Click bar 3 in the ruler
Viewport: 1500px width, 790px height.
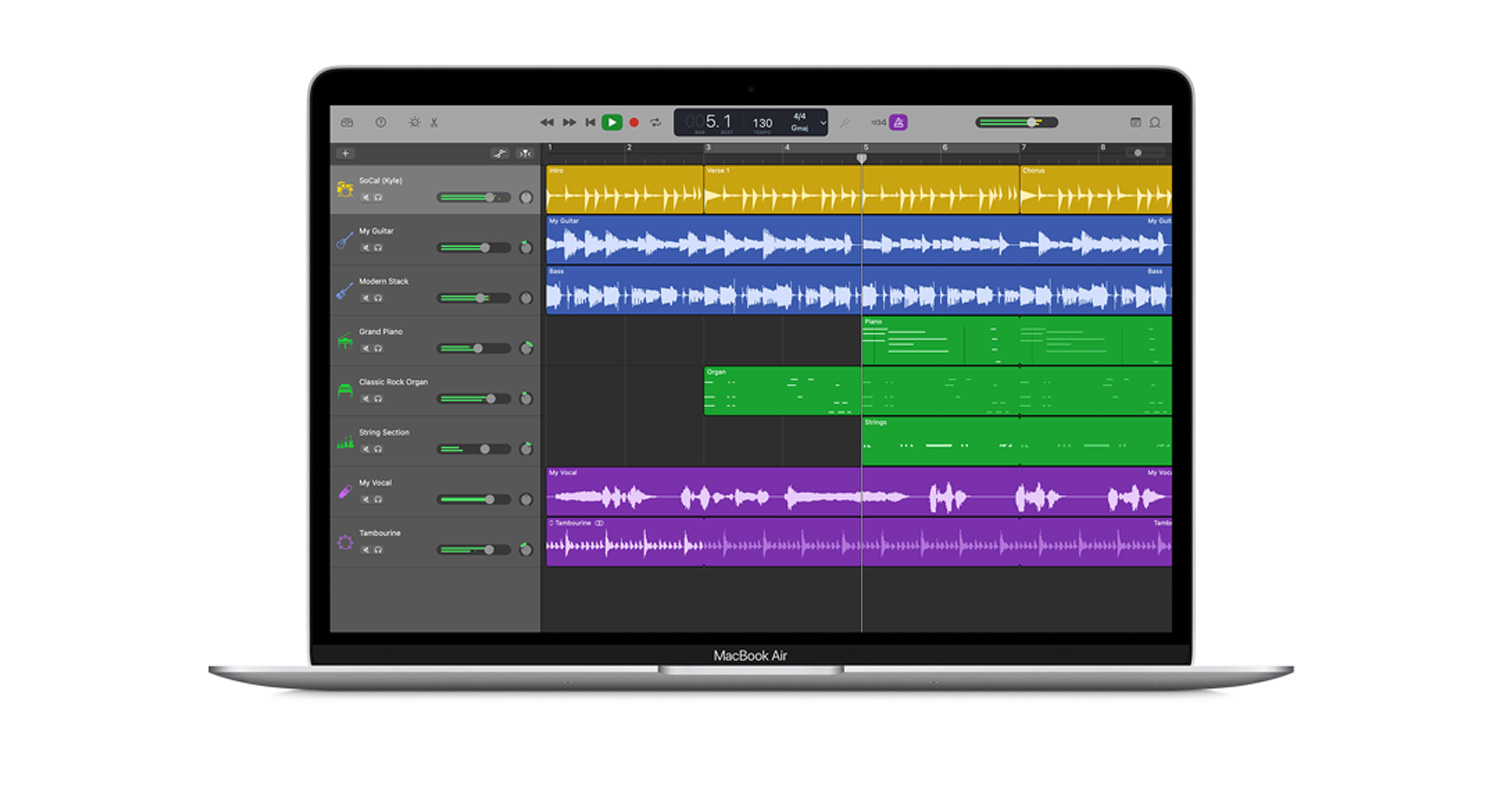[708, 148]
